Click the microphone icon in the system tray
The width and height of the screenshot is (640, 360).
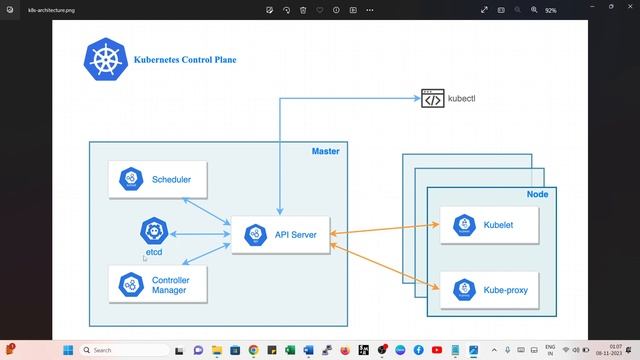pyautogui.click(x=507, y=350)
